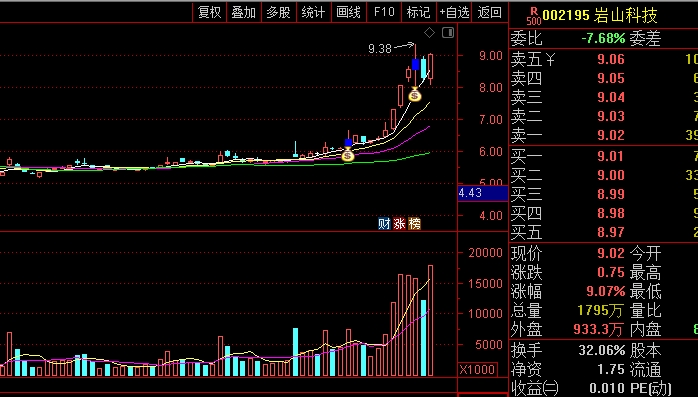
Task: Click the 卖五 label with yen symbol
Action: point(533,59)
